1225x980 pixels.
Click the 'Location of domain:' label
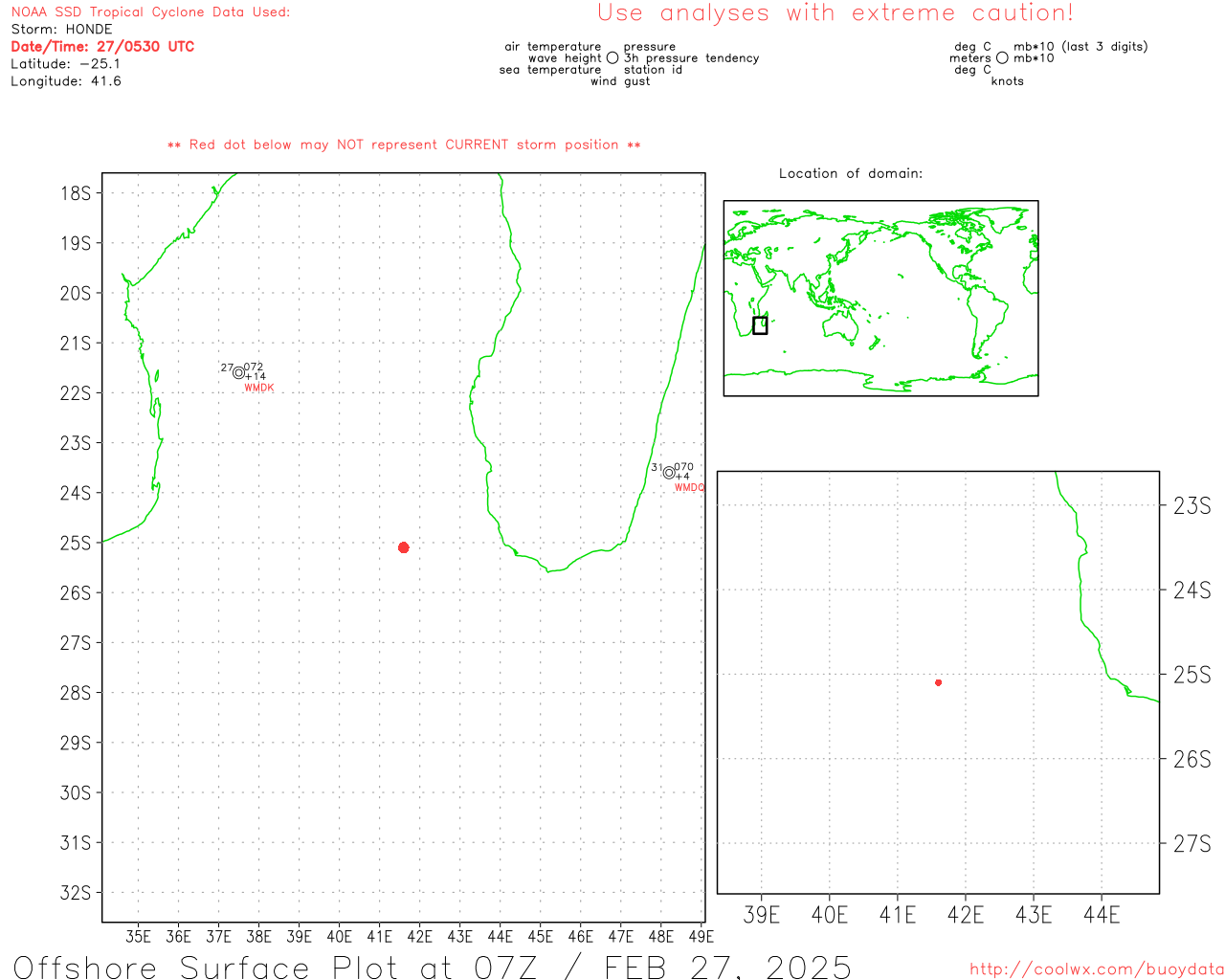851,174
